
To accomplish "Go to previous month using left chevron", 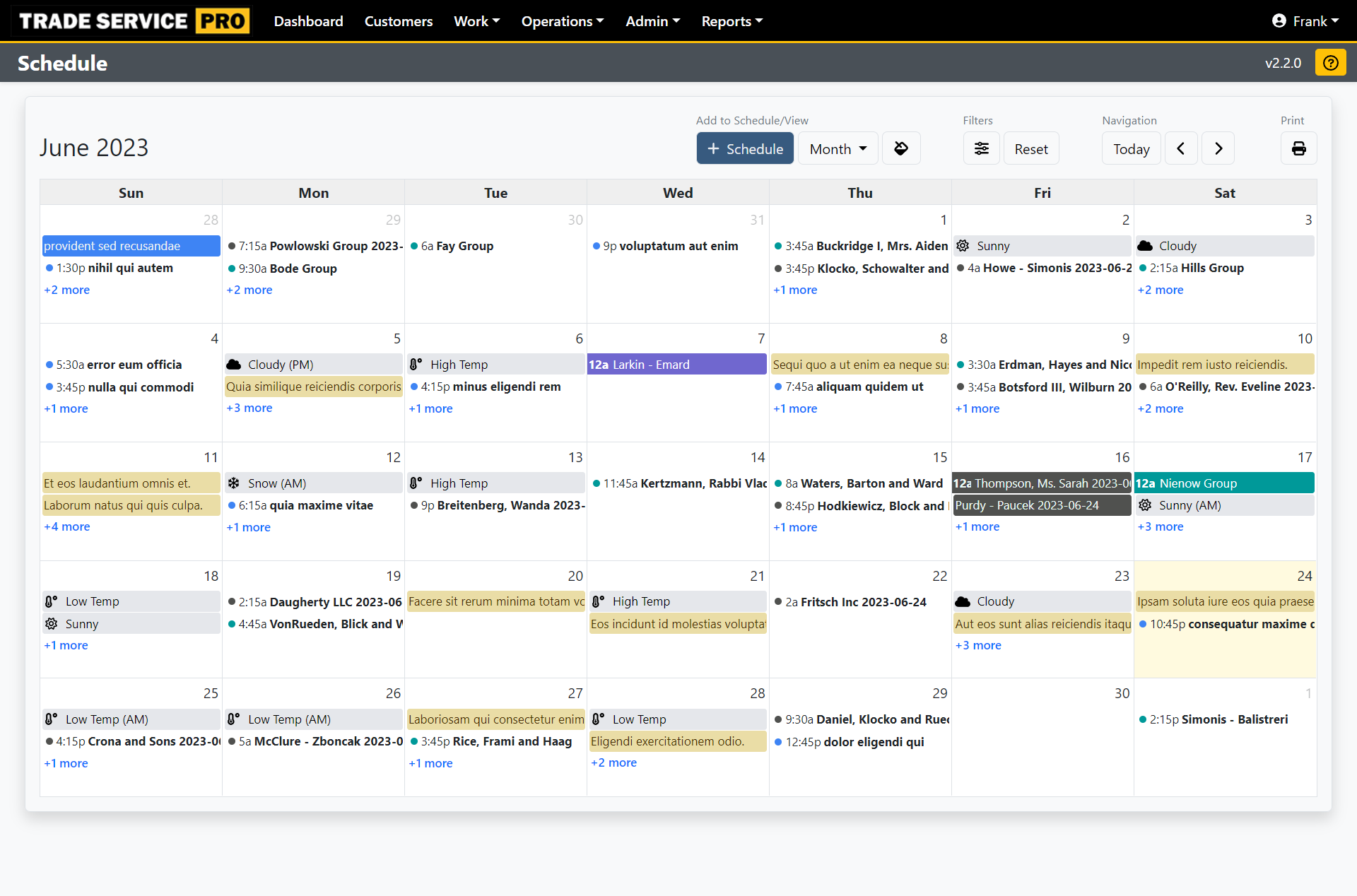I will (x=1180, y=148).
